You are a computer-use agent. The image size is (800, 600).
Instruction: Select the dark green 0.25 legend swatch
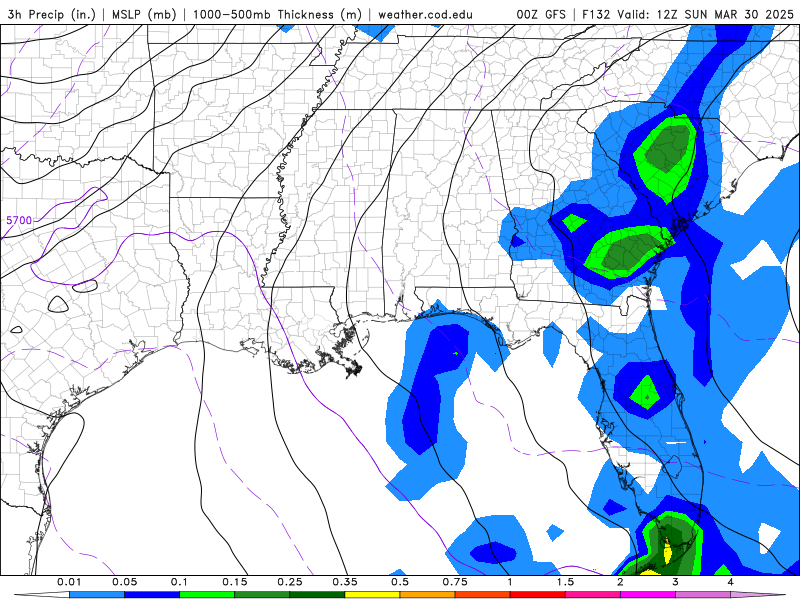[317, 595]
